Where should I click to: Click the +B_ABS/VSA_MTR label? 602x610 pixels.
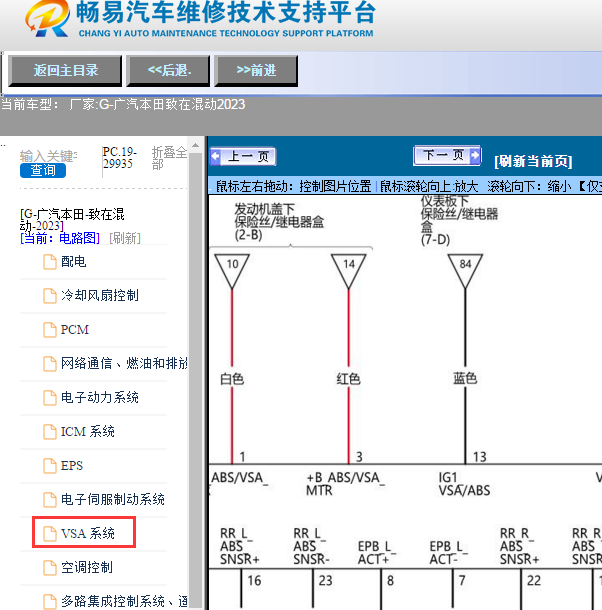coord(345,484)
